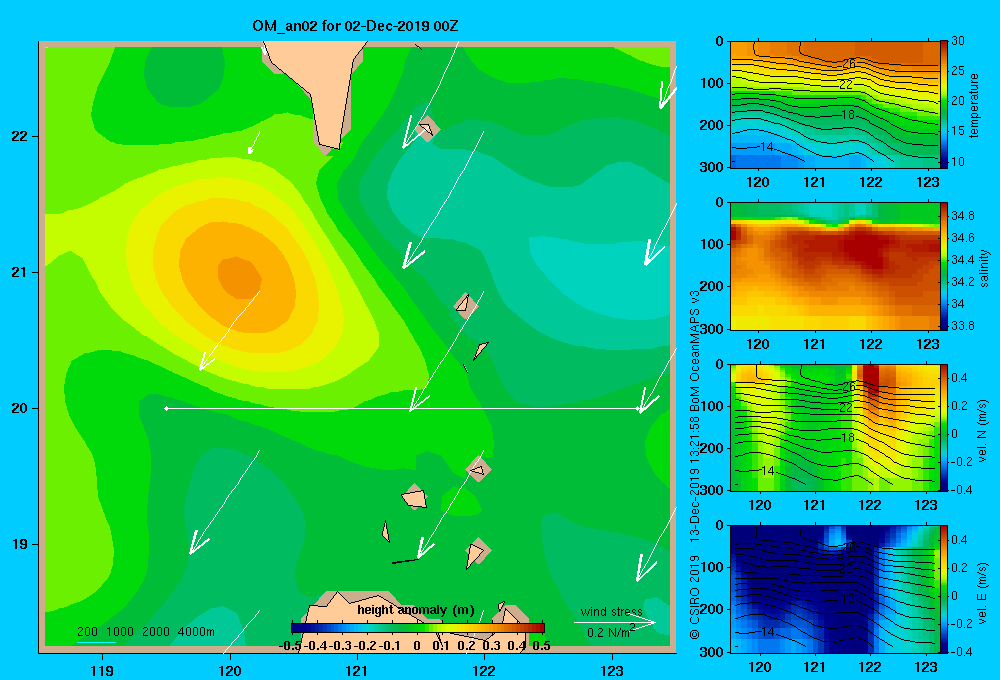Click latitude label 21 on the map axis

[20, 272]
